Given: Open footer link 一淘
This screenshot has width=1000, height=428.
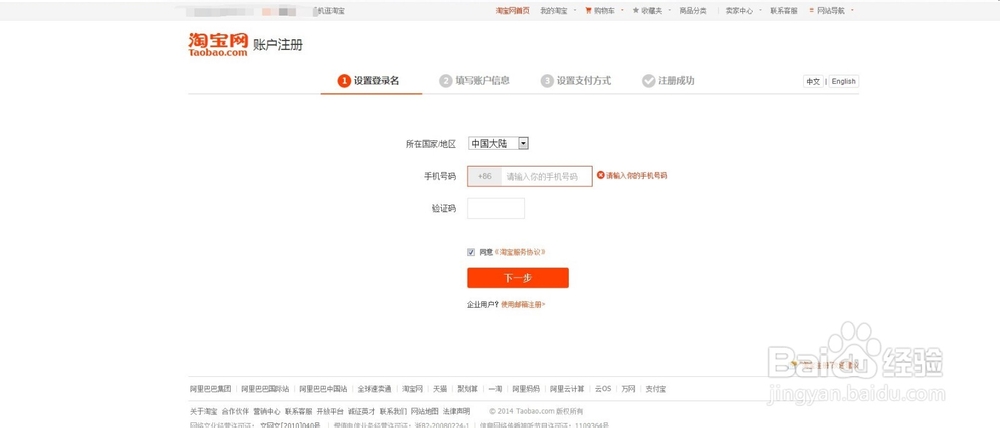Looking at the screenshot, I should point(496,388).
